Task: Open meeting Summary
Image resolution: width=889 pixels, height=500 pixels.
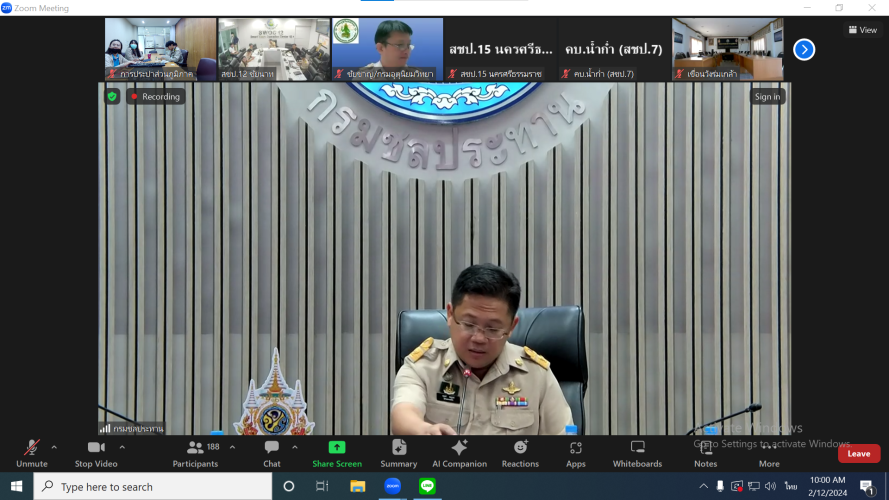Action: coord(398,453)
